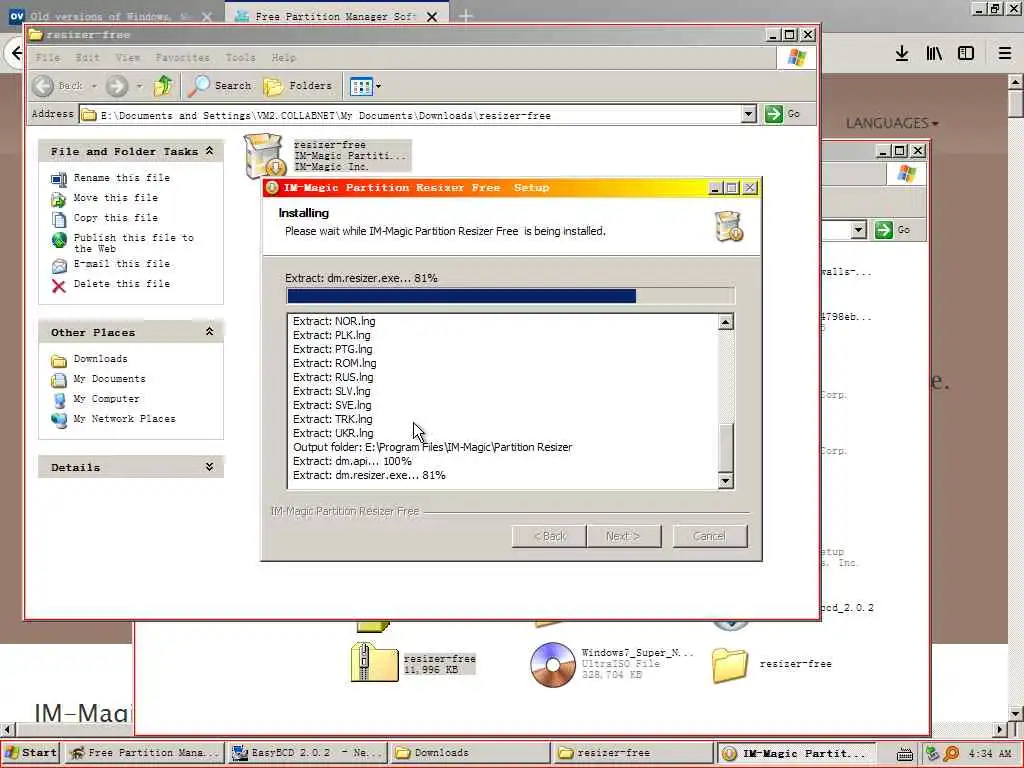Open My Documents in Other Places
The width and height of the screenshot is (1024, 768).
[x=109, y=379]
